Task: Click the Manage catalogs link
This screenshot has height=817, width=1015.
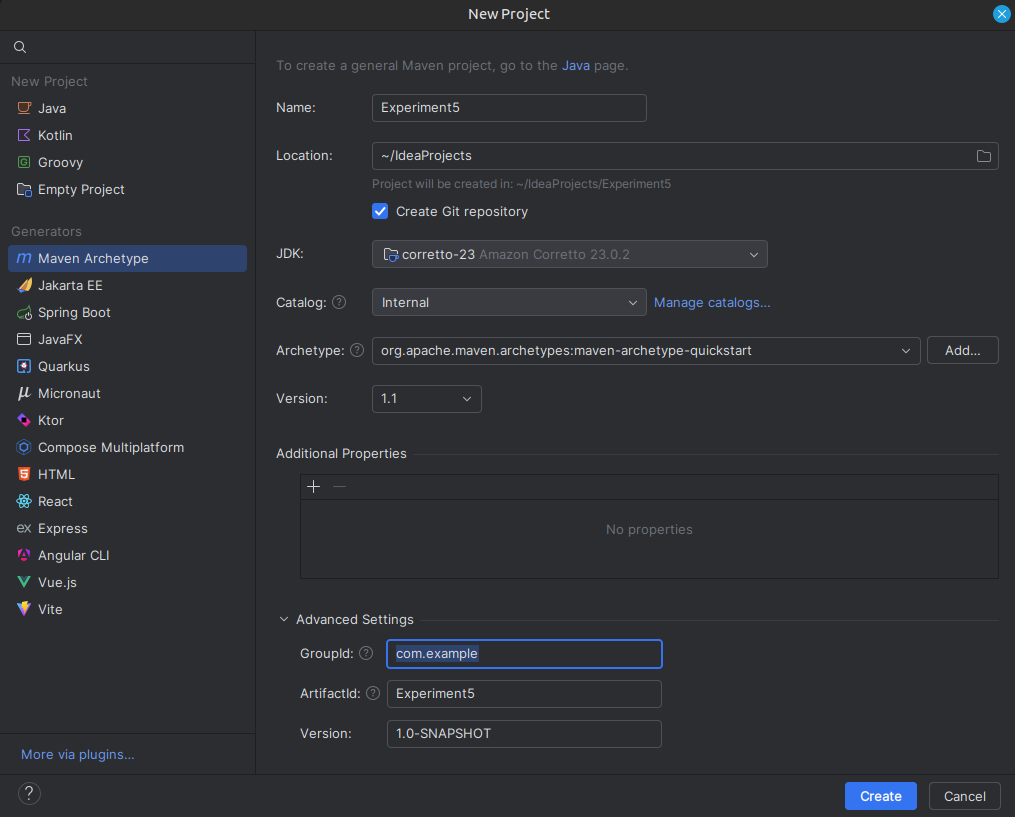Action: [x=711, y=301]
